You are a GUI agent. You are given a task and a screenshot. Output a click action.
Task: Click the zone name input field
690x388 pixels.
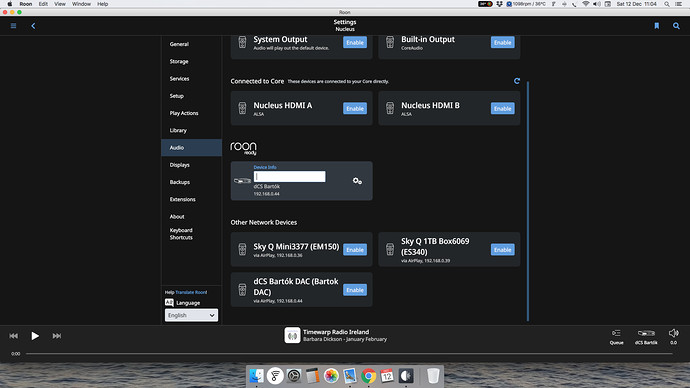point(290,176)
